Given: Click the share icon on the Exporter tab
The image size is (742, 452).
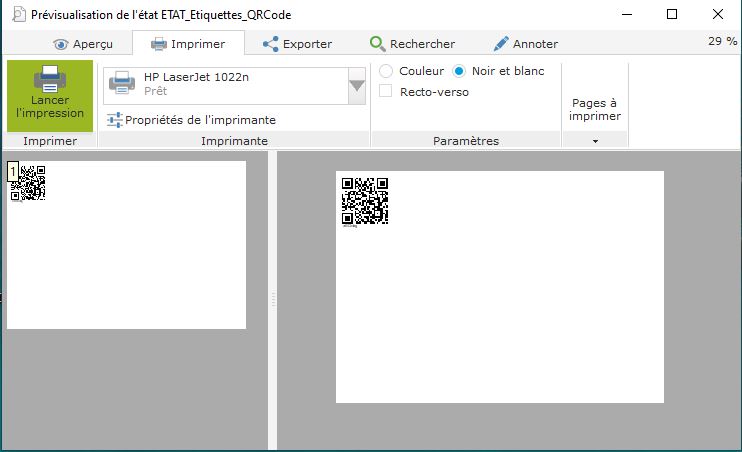Looking at the screenshot, I should click(271, 44).
